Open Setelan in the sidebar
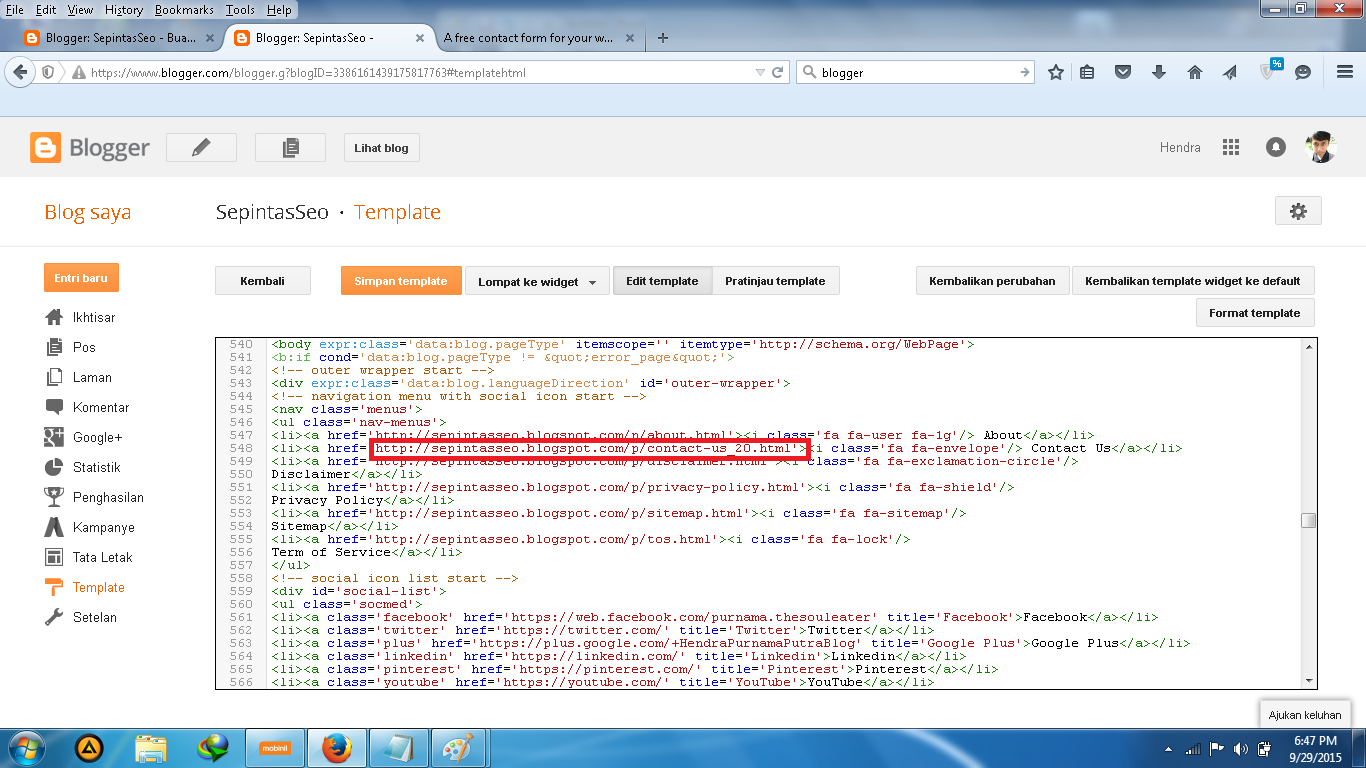This screenshot has width=1366, height=768. pyautogui.click(x=81, y=617)
